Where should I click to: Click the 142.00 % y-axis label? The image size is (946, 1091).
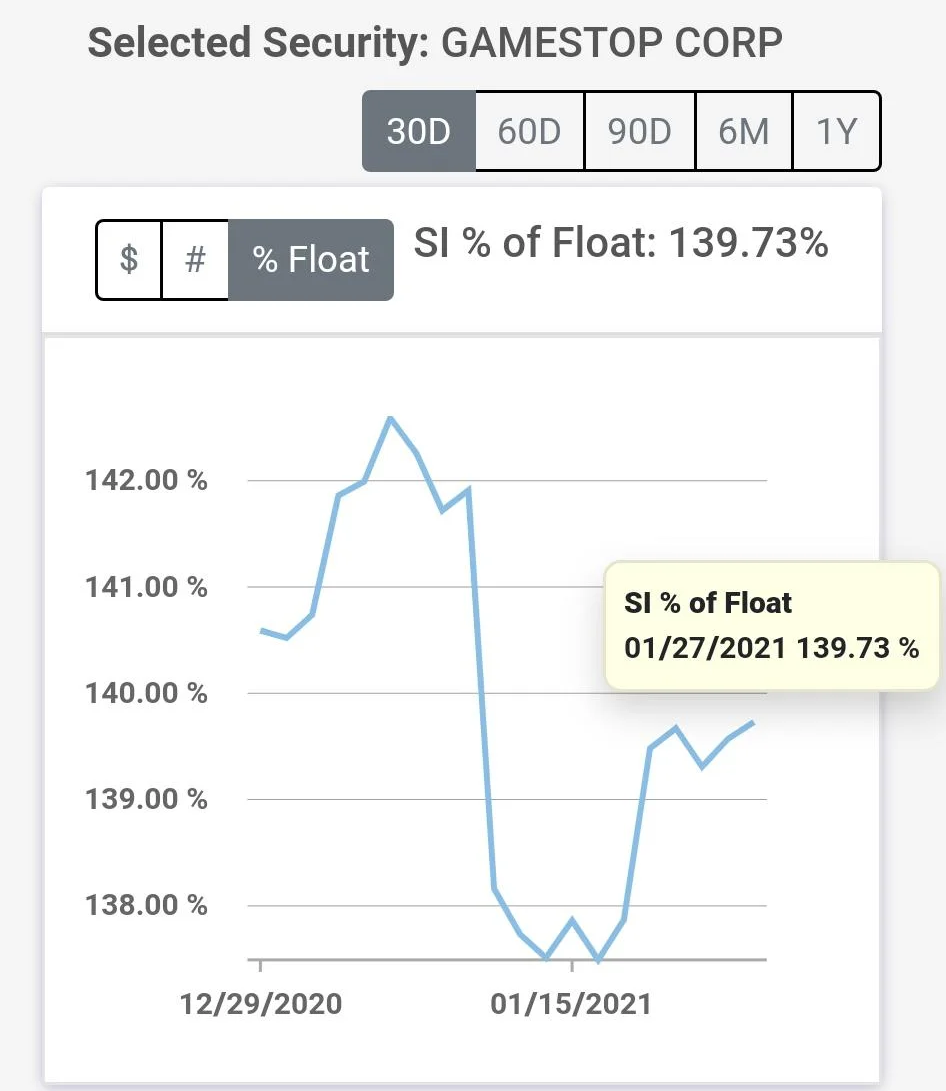148,481
